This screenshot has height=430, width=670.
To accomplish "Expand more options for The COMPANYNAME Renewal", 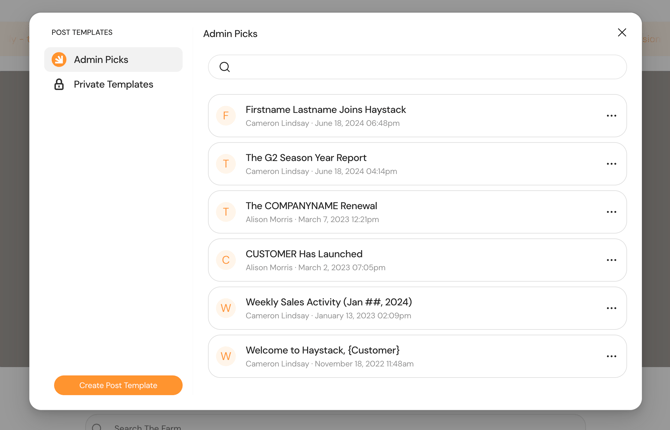I will [x=611, y=212].
